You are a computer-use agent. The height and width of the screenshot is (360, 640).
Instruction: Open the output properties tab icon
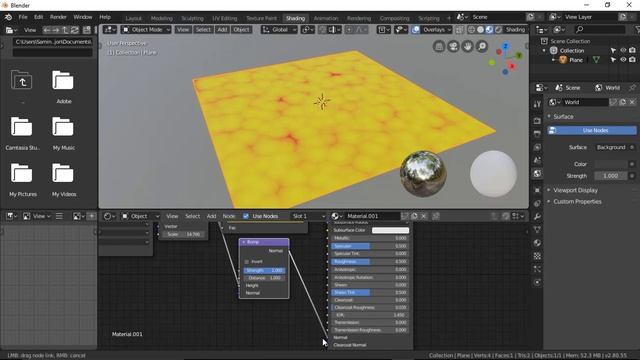[x=537, y=134]
